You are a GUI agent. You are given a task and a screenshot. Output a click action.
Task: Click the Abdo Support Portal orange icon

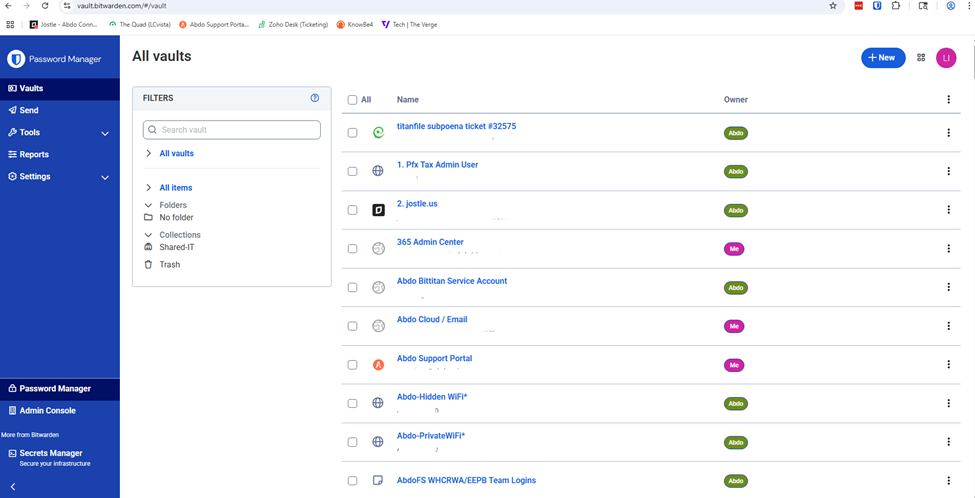[378, 365]
